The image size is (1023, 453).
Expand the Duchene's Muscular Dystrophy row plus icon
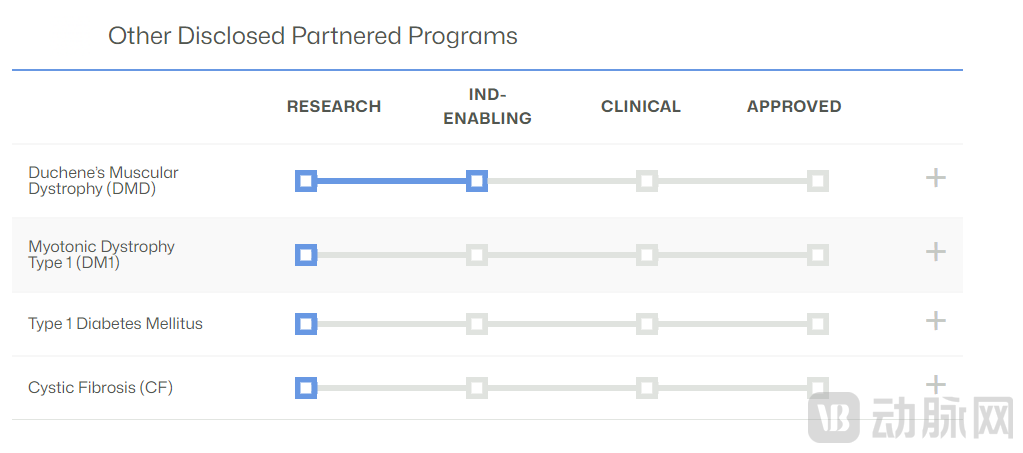click(x=935, y=178)
